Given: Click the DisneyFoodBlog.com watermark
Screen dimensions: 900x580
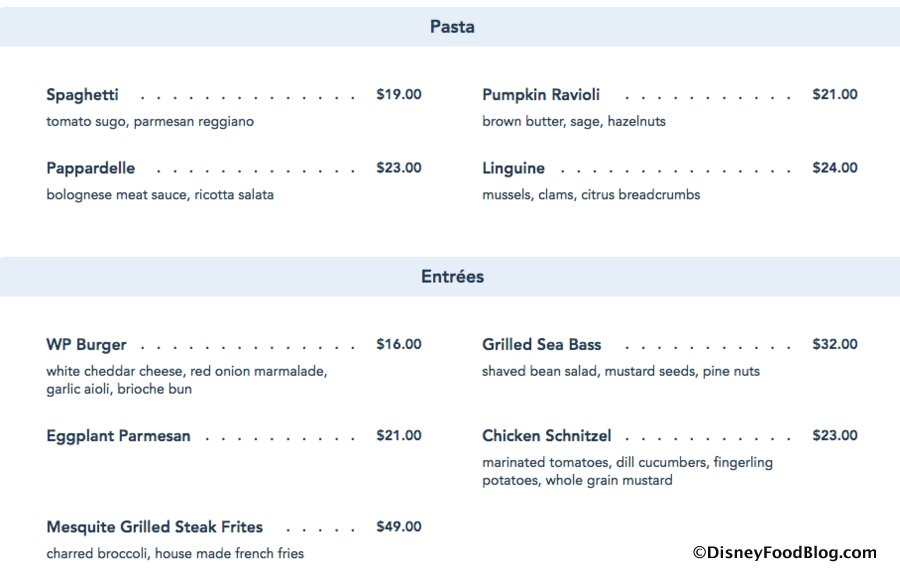Looking at the screenshot, I should click(784, 552).
